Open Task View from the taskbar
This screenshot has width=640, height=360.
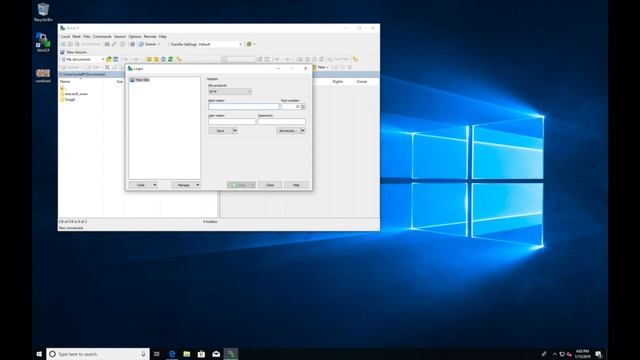click(157, 354)
